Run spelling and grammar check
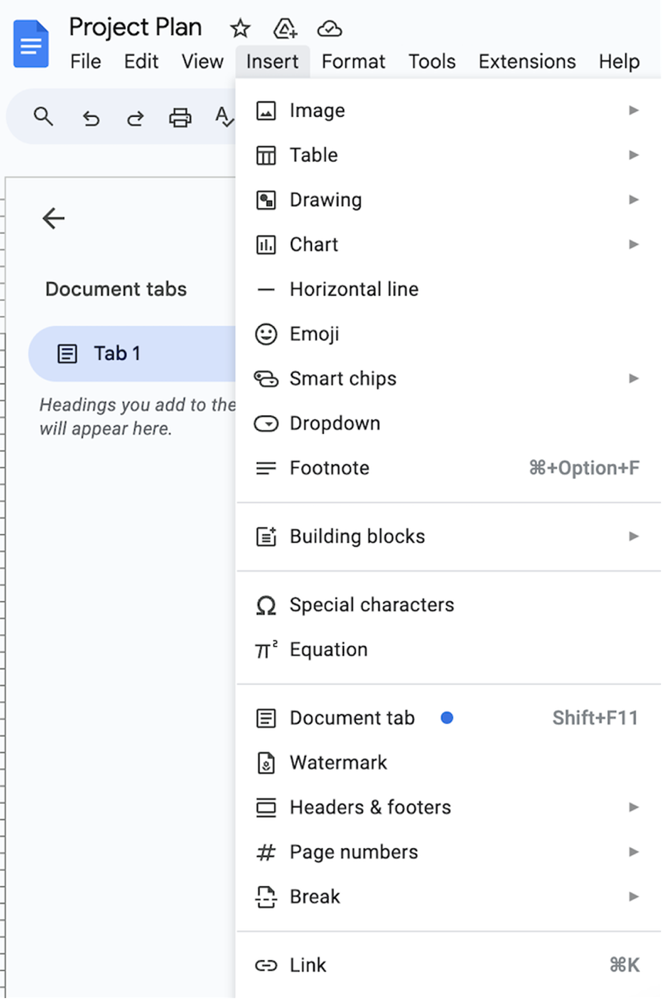This screenshot has width=662, height=999. tap(224, 117)
